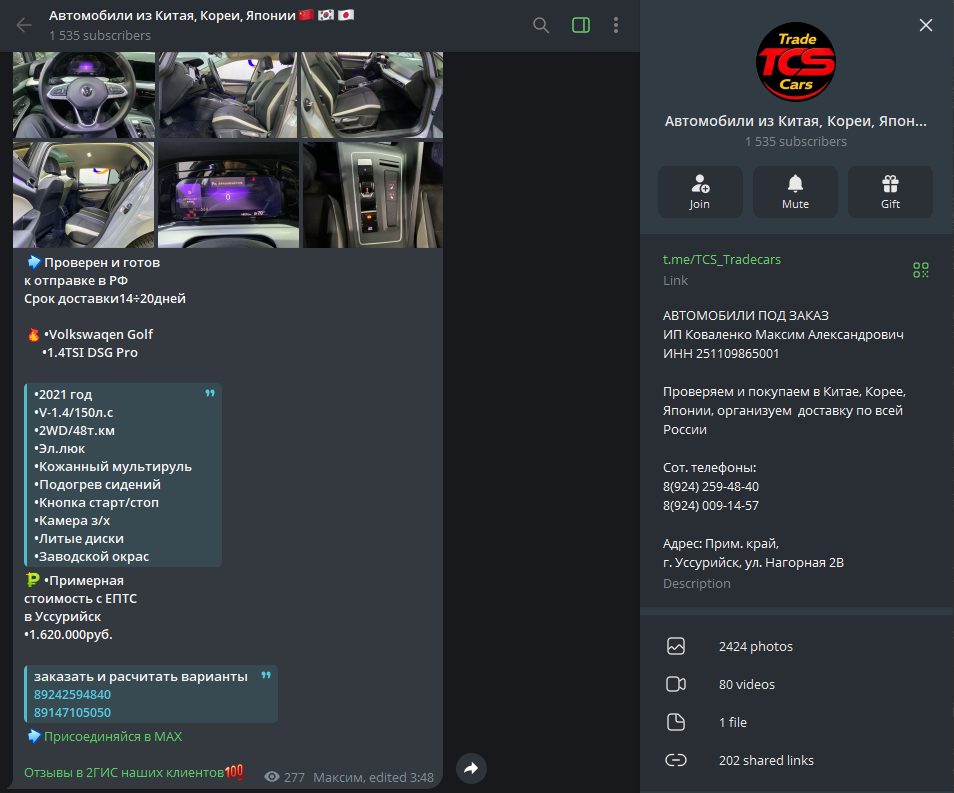The image size is (954, 793).
Task: Open search in the channel
Action: point(540,25)
